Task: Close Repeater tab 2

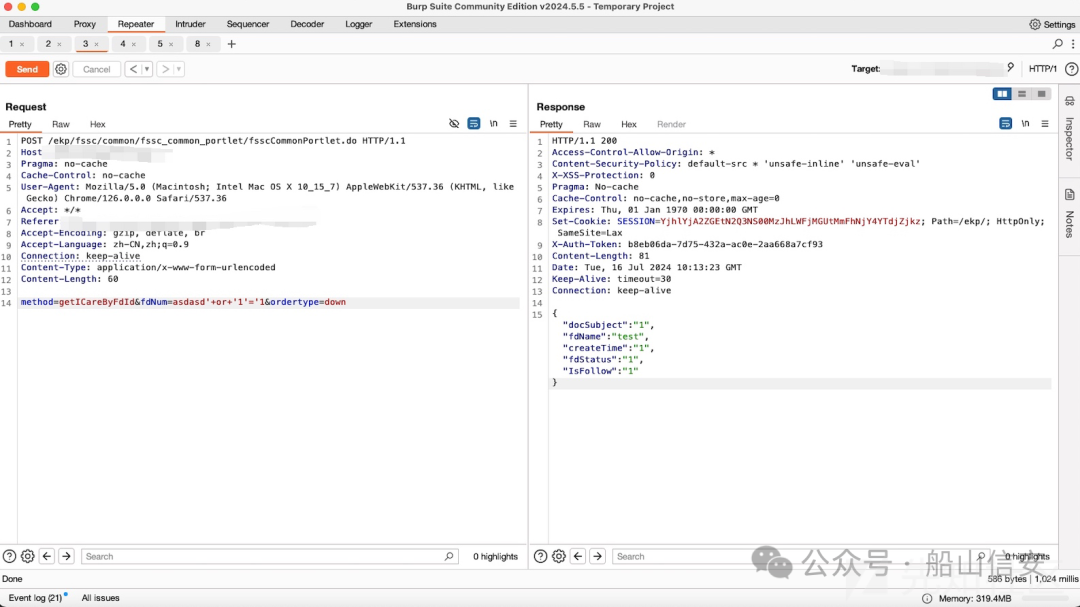Action: click(x=59, y=44)
